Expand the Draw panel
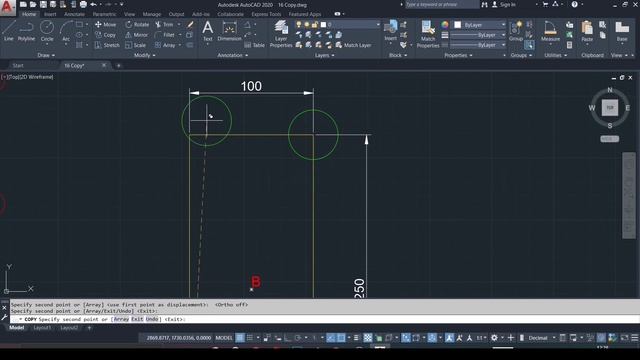This screenshot has width=640, height=360. 46,55
